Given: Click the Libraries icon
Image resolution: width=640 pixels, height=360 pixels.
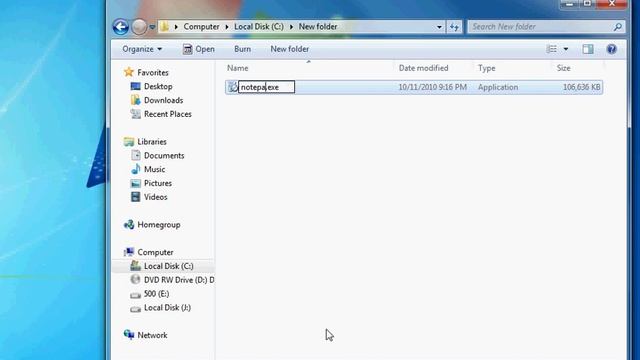Looking at the screenshot, I should pyautogui.click(x=129, y=142).
